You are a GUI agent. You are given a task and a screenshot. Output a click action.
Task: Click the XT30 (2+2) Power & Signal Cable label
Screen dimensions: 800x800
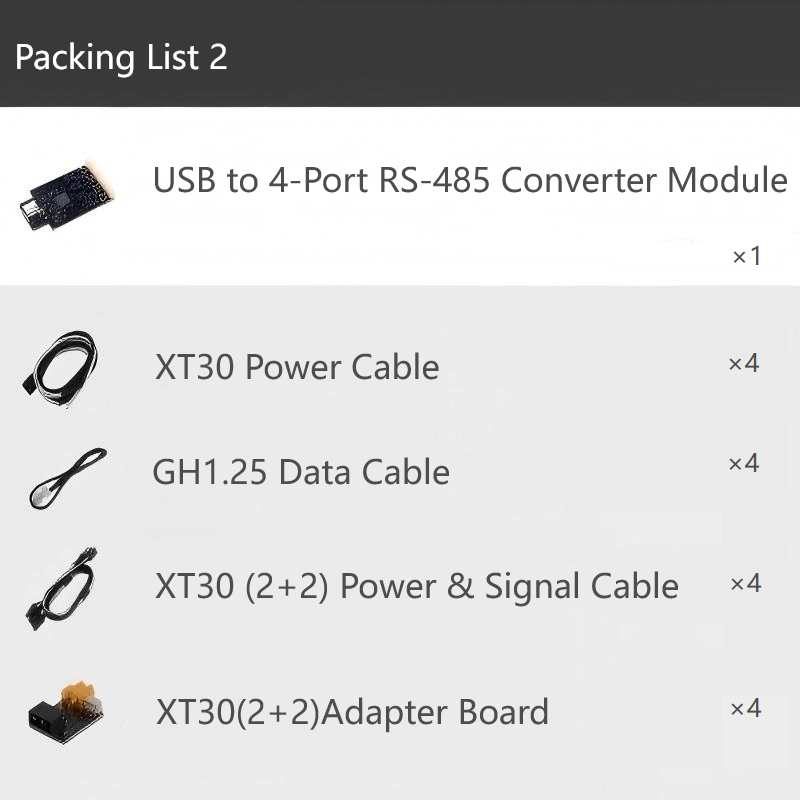tap(417, 586)
